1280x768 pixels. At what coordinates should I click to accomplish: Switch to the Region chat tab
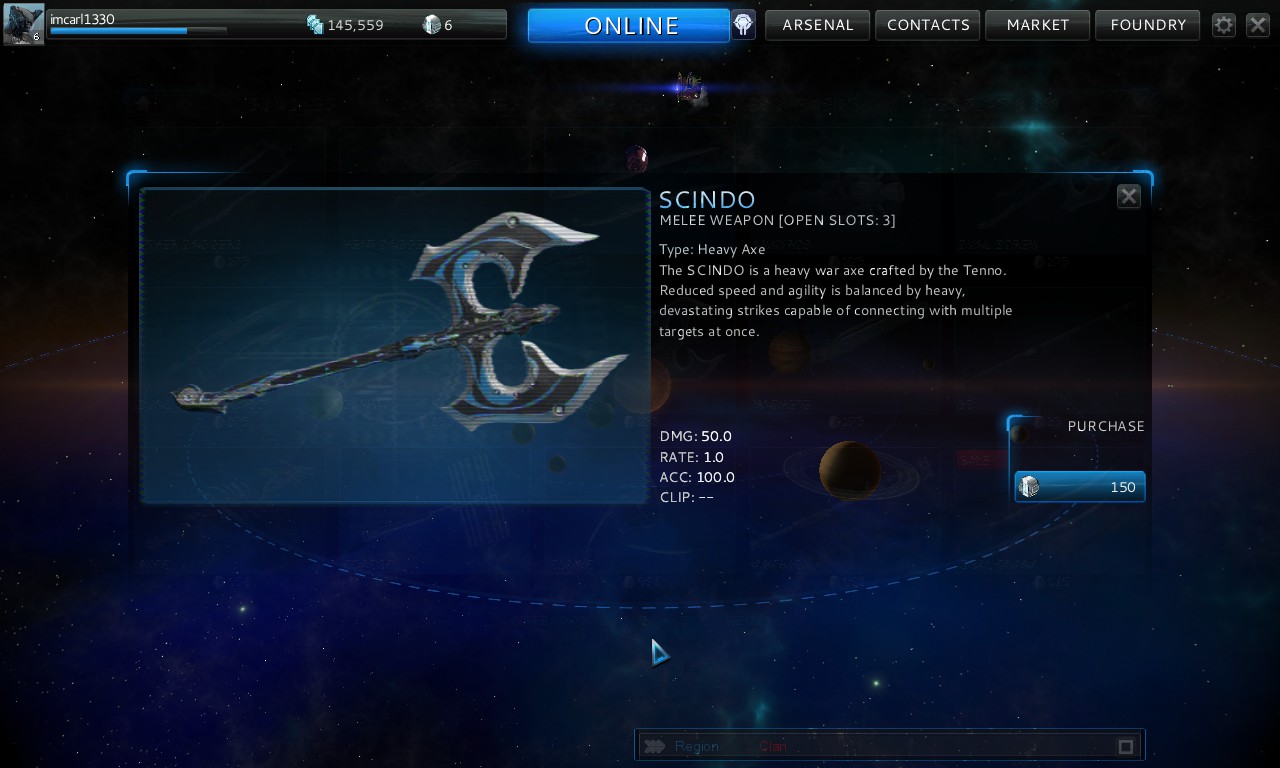(x=697, y=746)
